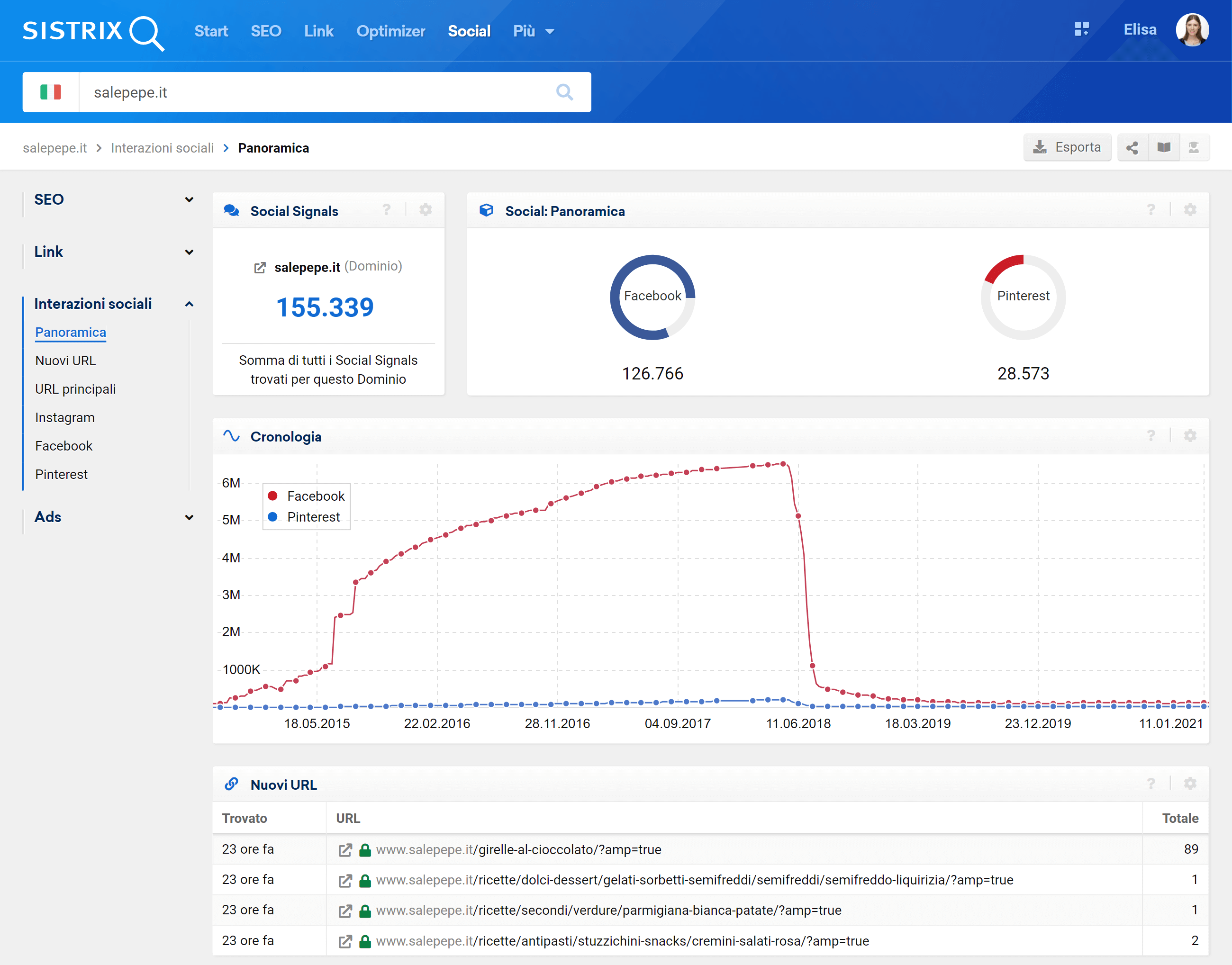Open salepepe.it domain external link icon
This screenshot has height=965, width=1232.
[x=260, y=268]
